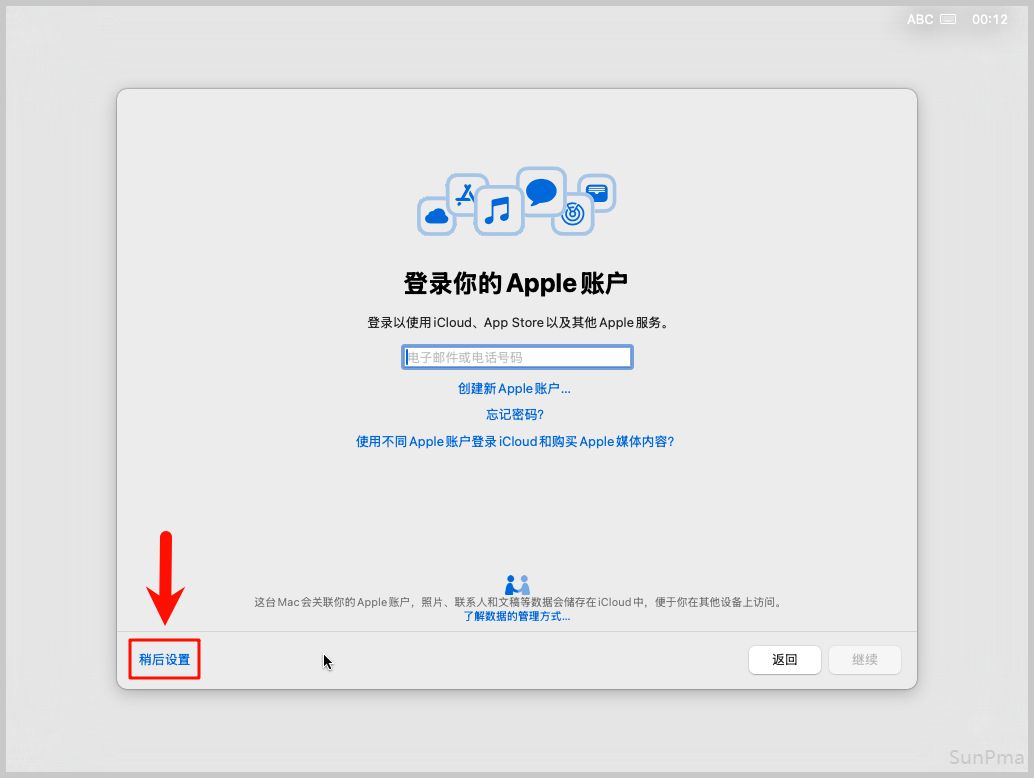Screen dimensions: 1034x778
Task: Click the Messages speech bubble icon
Action: pyautogui.click(x=541, y=191)
